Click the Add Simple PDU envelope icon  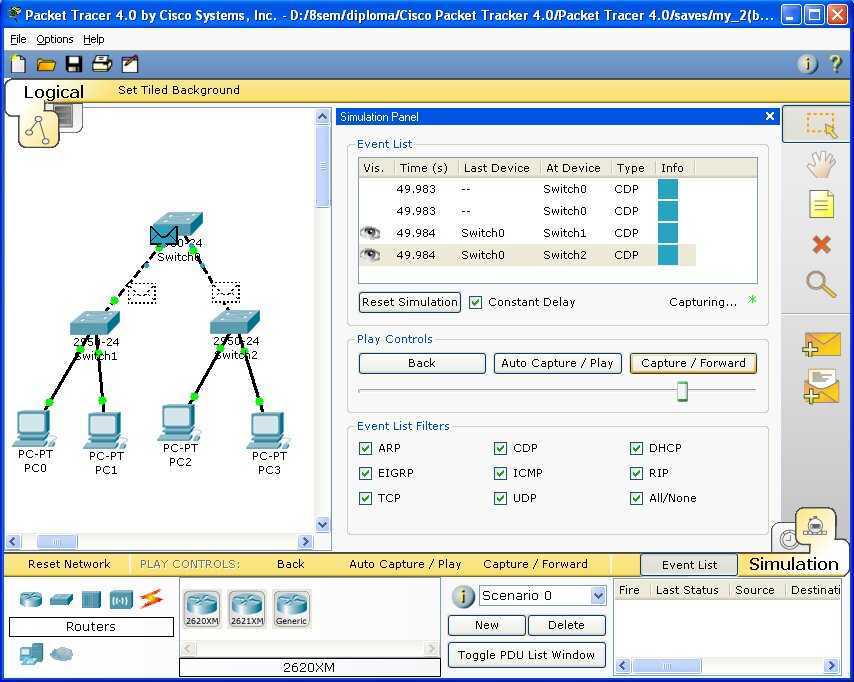(x=821, y=345)
